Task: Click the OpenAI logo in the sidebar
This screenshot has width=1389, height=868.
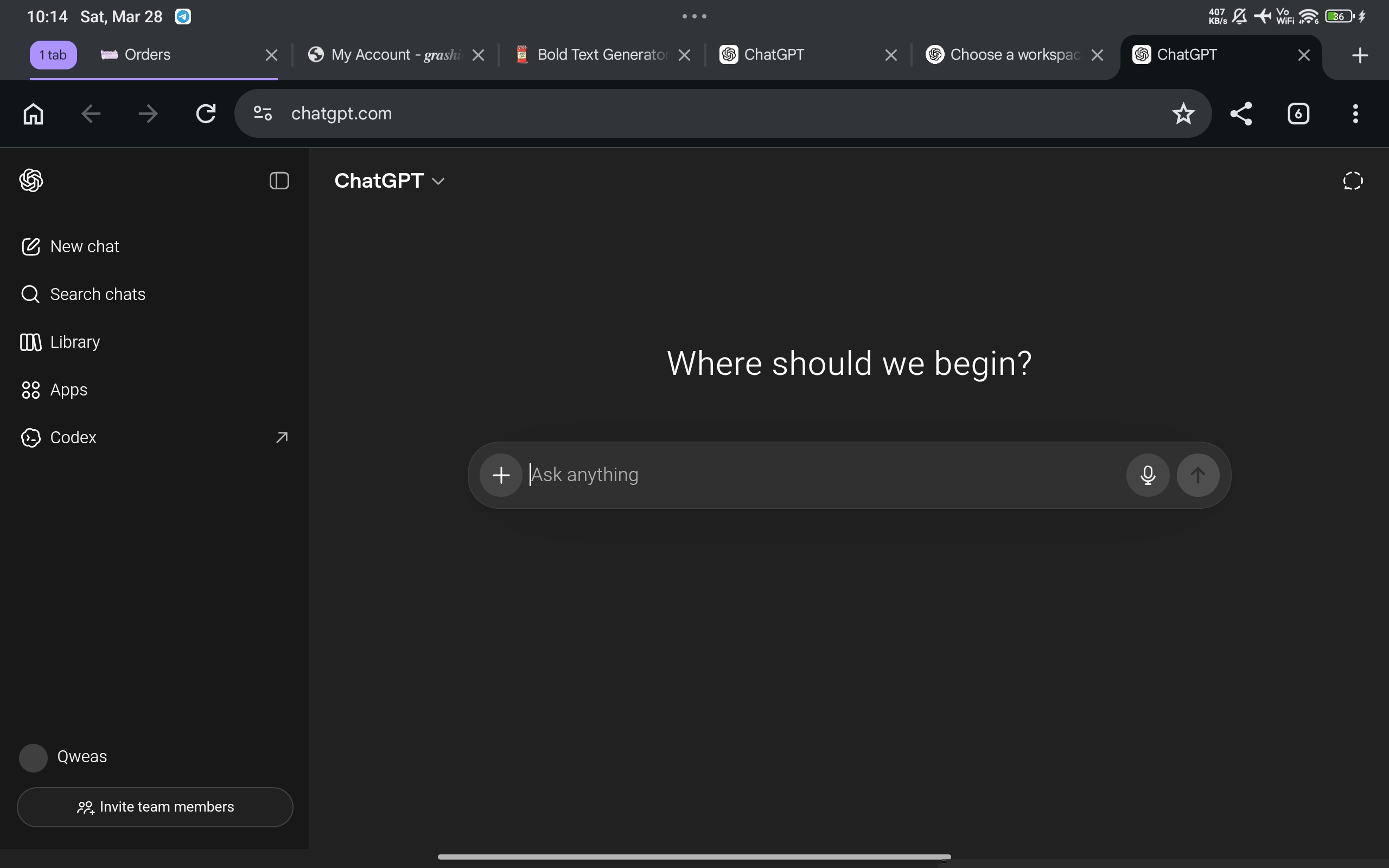Action: (31, 181)
